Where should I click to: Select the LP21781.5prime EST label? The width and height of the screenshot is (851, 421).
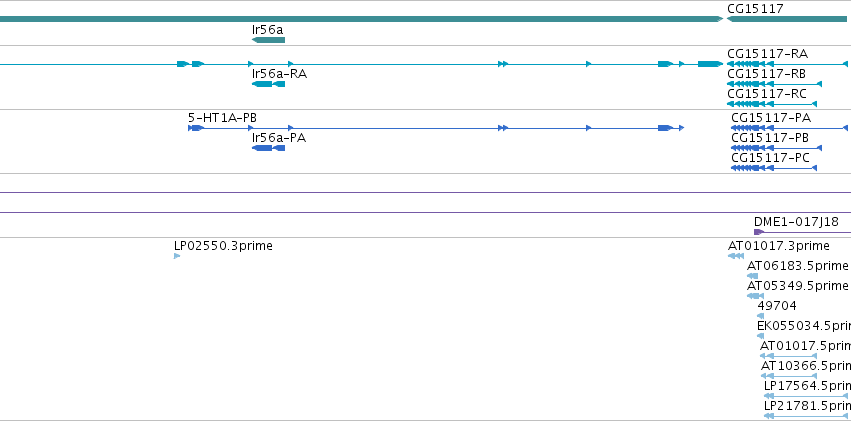[x=807, y=406]
